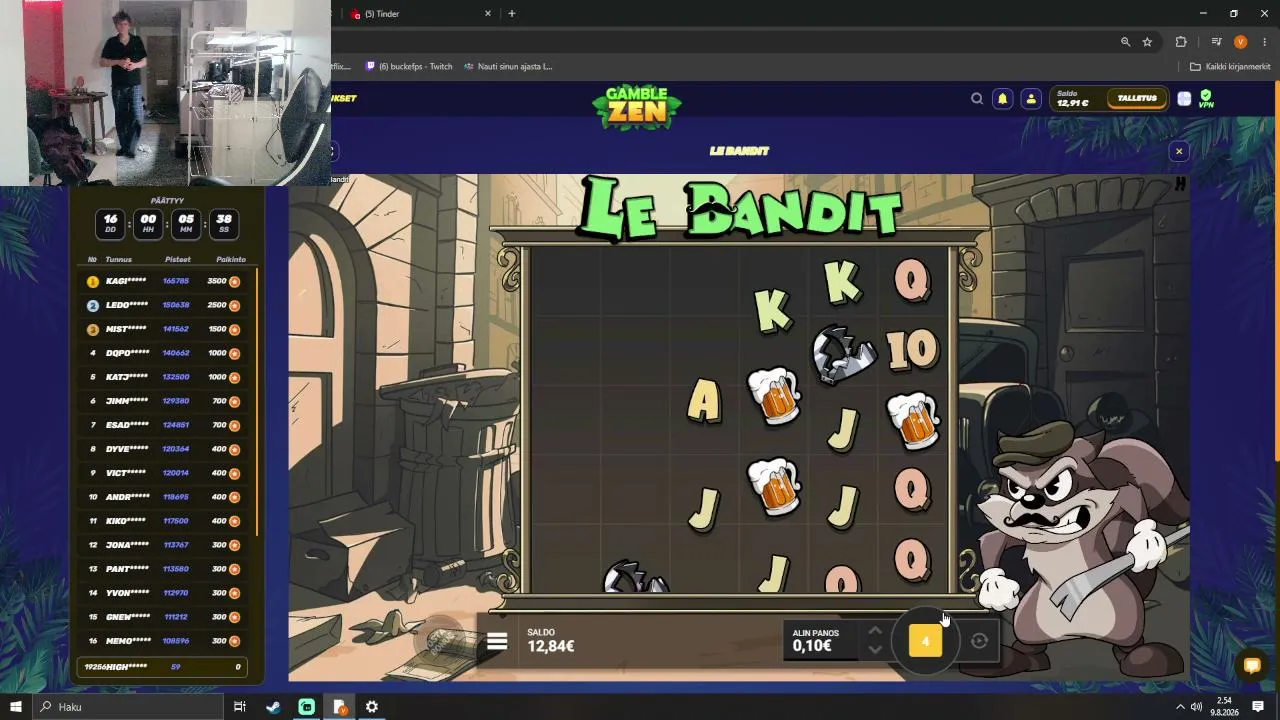1280x720 pixels.
Task: Open the Kaikki kirjanmerkit bookmarks folder
Action: coord(1229,67)
